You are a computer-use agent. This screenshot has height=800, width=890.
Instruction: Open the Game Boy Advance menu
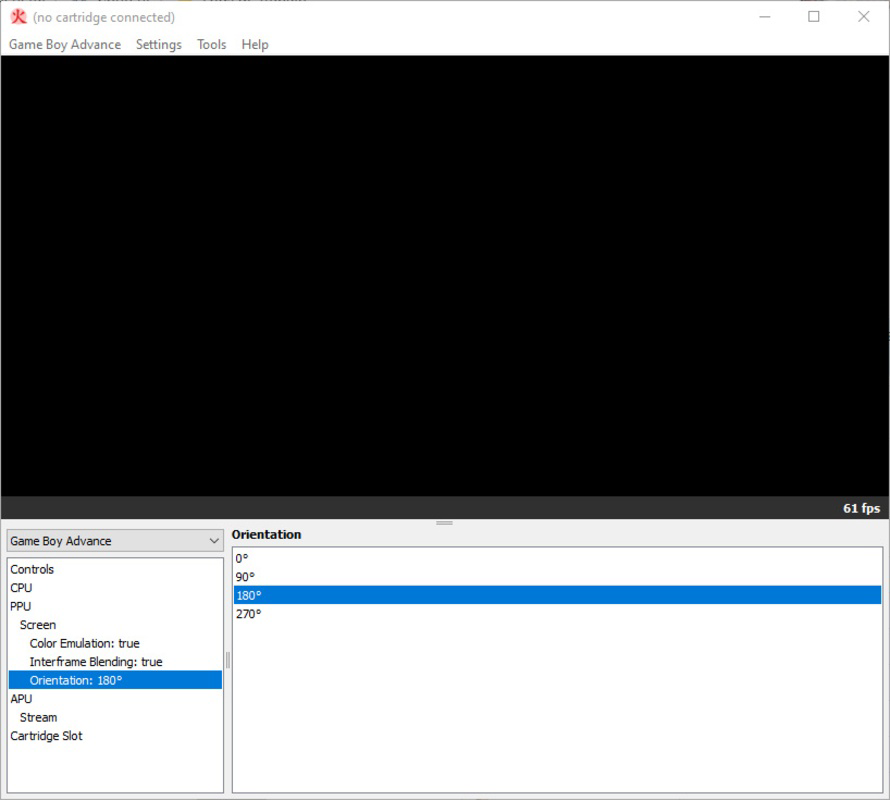[x=65, y=44]
